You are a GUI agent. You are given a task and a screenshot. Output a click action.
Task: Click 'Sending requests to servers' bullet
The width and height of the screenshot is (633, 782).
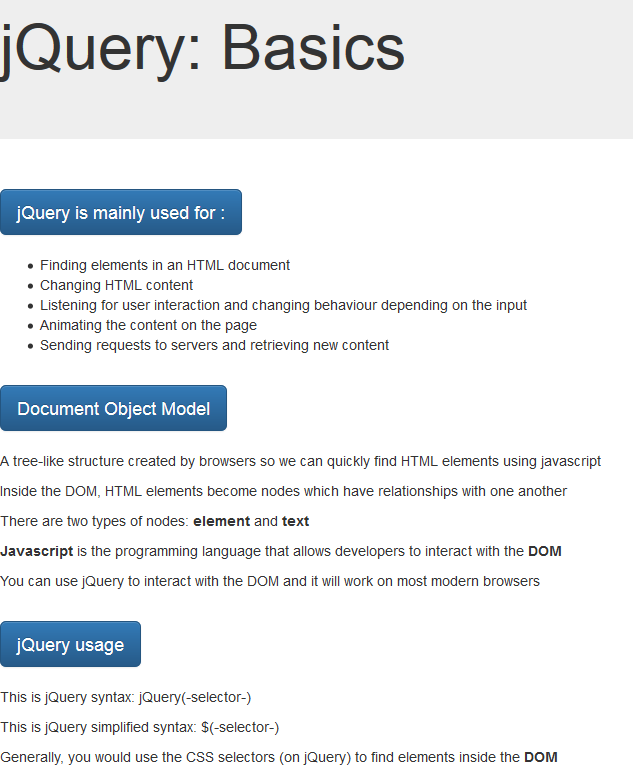pyautogui.click(x=214, y=345)
